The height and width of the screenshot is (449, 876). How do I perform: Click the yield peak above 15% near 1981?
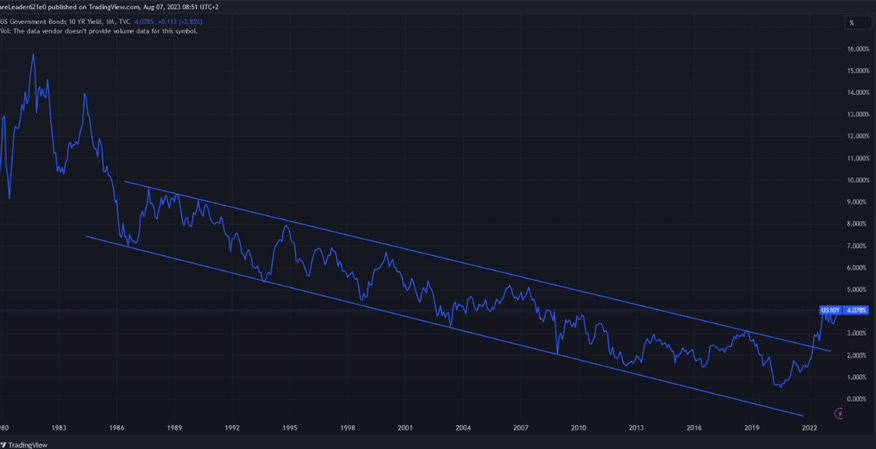point(33,56)
